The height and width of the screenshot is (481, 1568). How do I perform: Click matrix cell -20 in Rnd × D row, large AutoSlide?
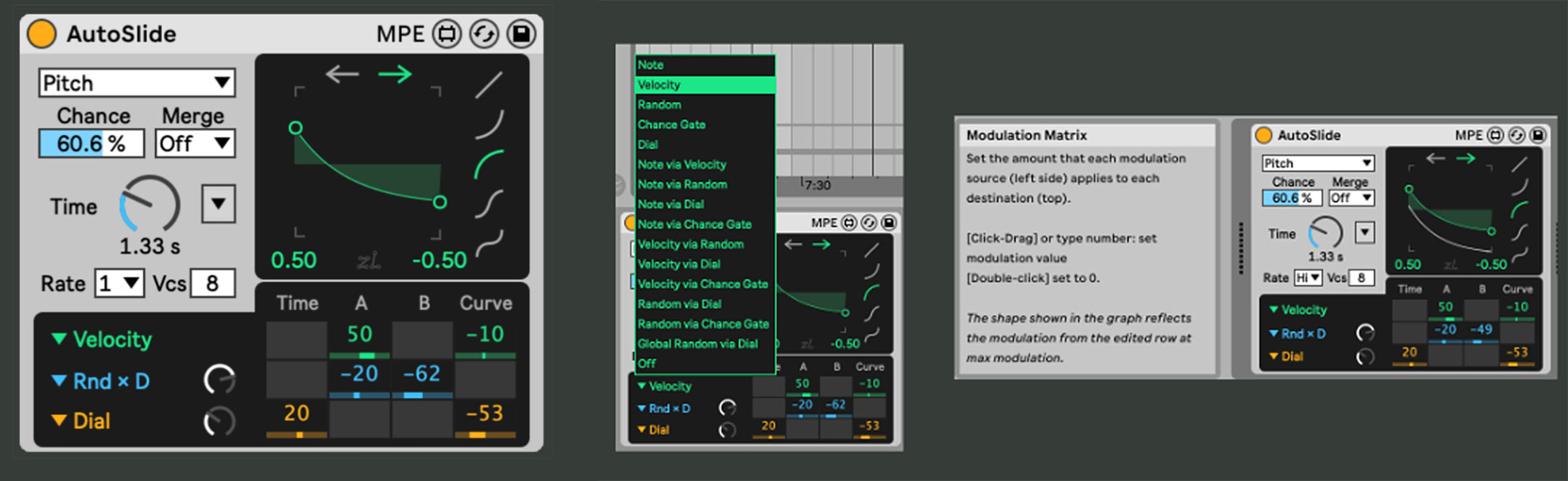(x=359, y=379)
